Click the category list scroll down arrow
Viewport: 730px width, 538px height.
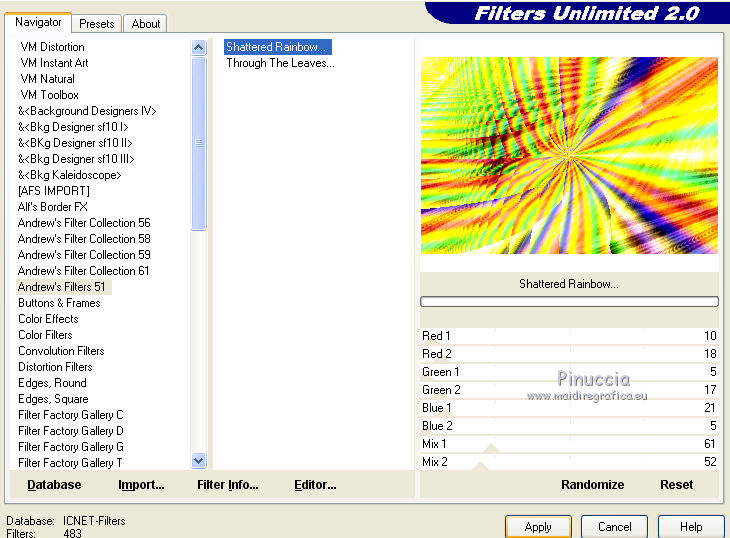[x=198, y=461]
